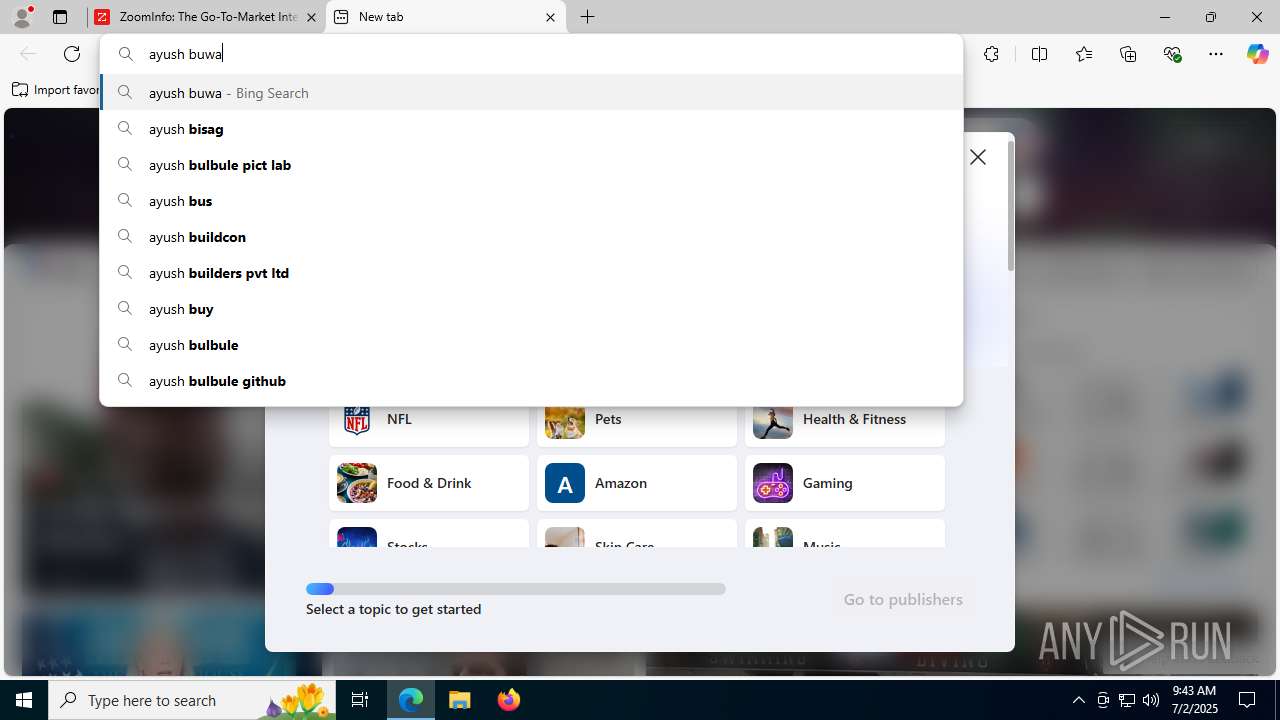Viewport: 1280px width, 720px height.
Task: Open the tab actions menu icon
Action: [x=60, y=17]
